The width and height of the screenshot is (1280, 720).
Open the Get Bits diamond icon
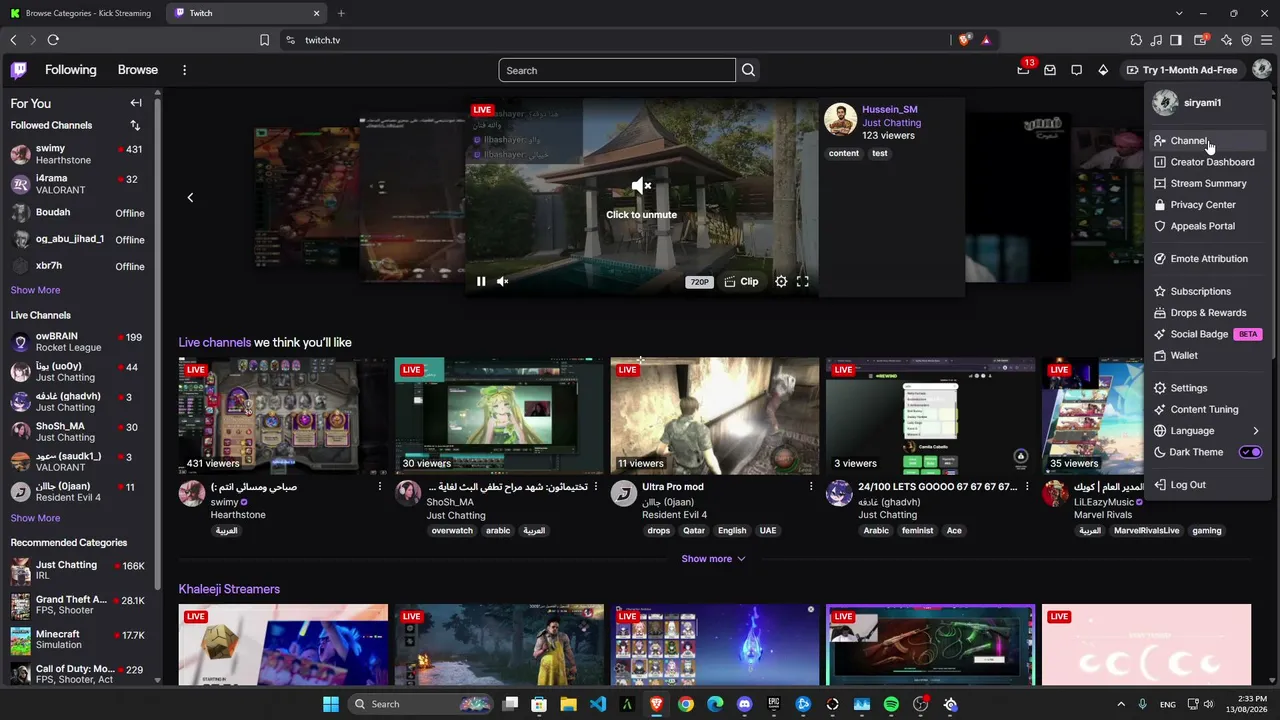coord(1103,70)
